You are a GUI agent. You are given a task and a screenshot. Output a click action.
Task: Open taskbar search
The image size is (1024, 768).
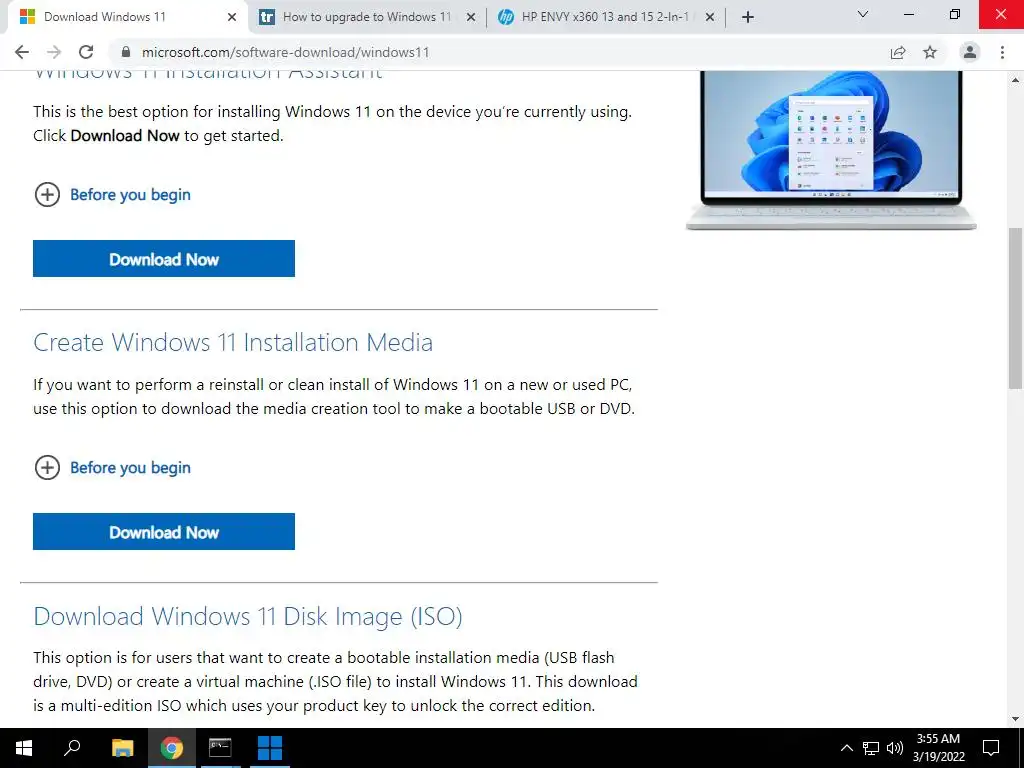click(72, 748)
